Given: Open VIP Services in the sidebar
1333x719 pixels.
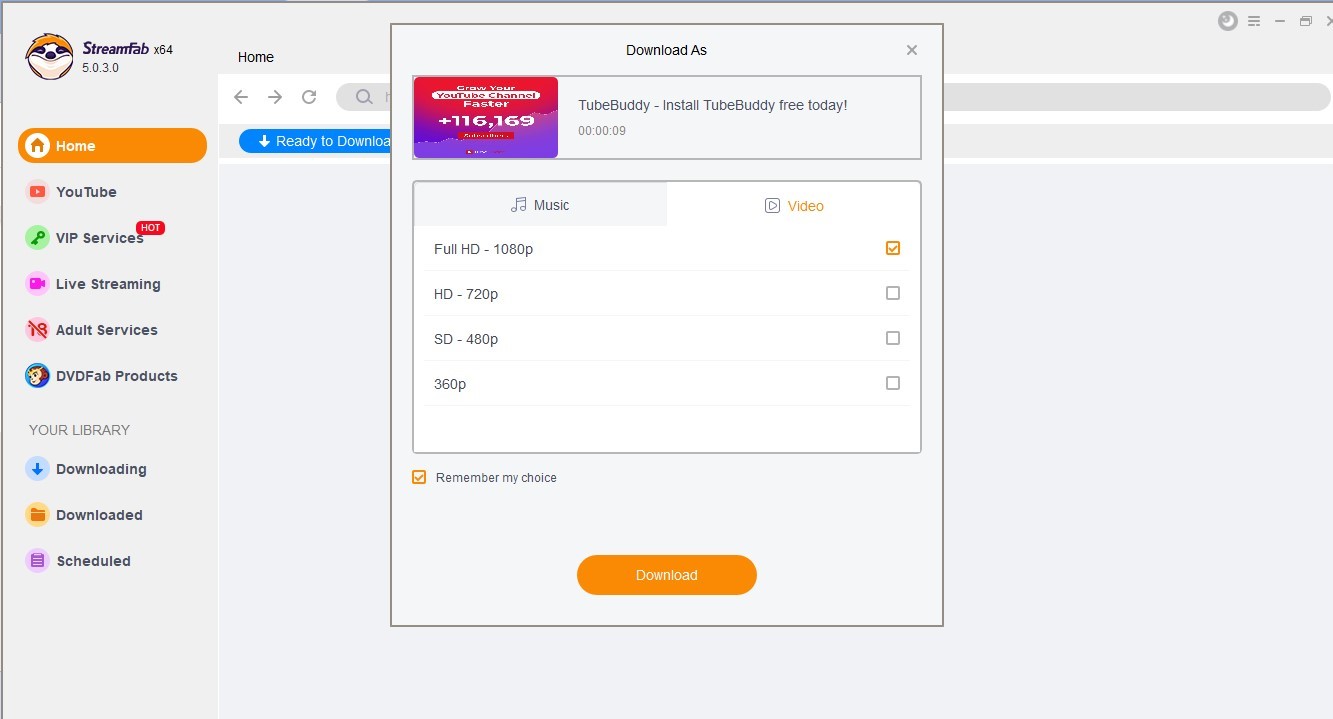Looking at the screenshot, I should pos(86,238).
